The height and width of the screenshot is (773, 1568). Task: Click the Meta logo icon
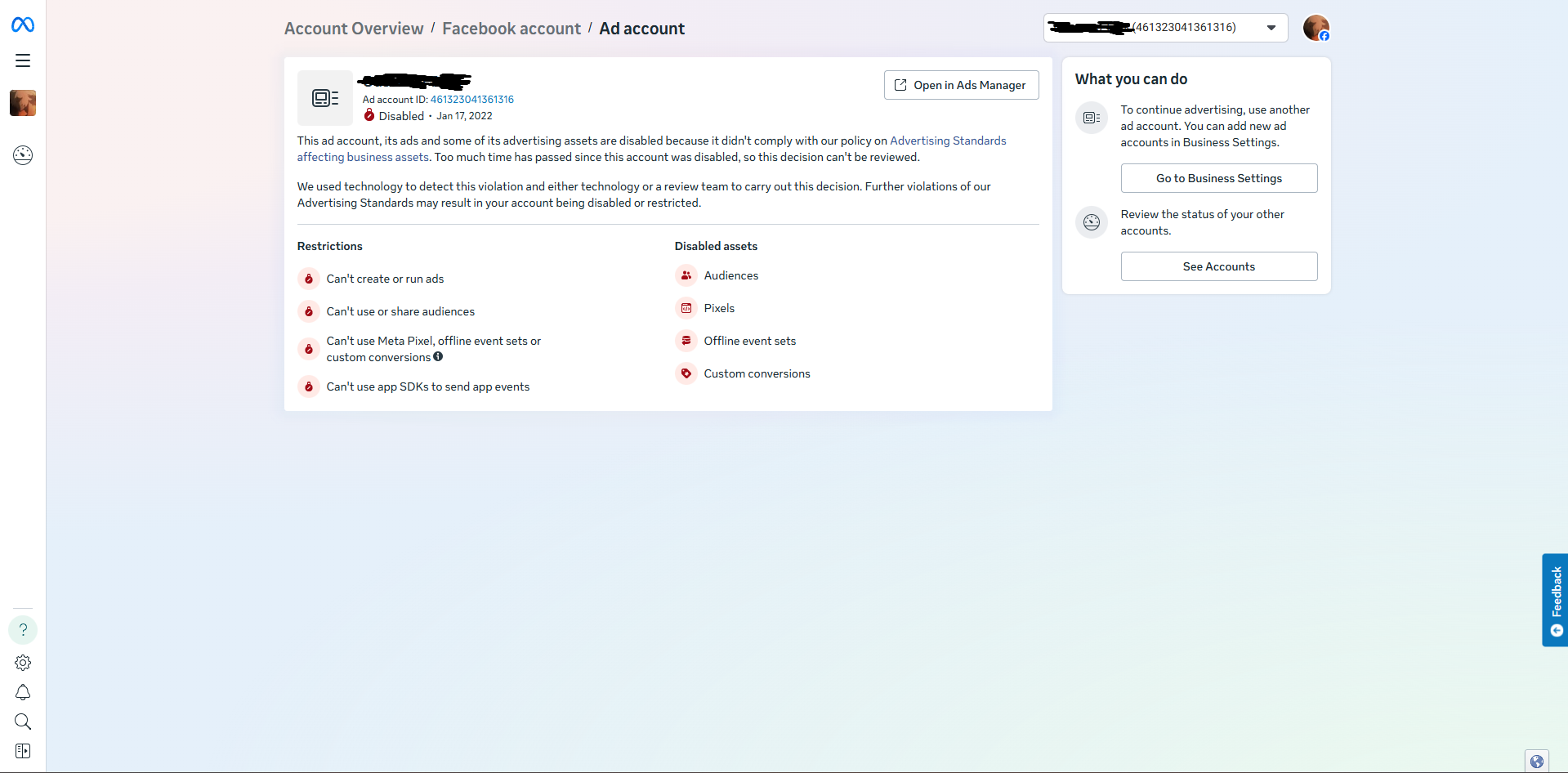pyautogui.click(x=23, y=25)
